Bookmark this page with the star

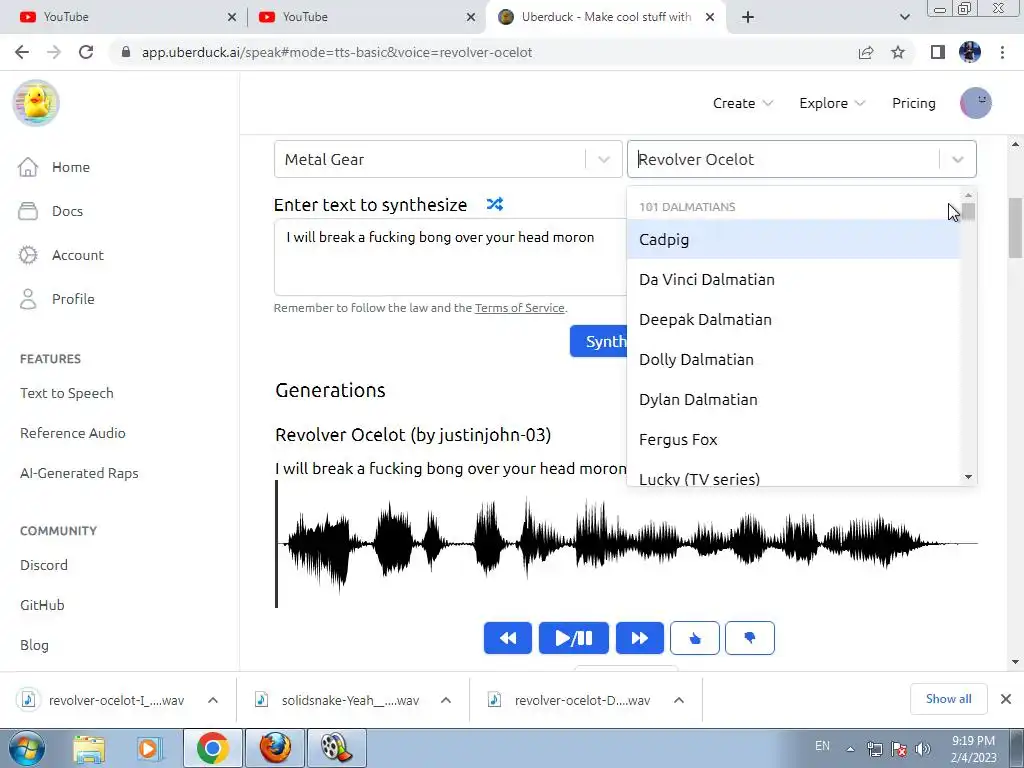tap(898, 52)
